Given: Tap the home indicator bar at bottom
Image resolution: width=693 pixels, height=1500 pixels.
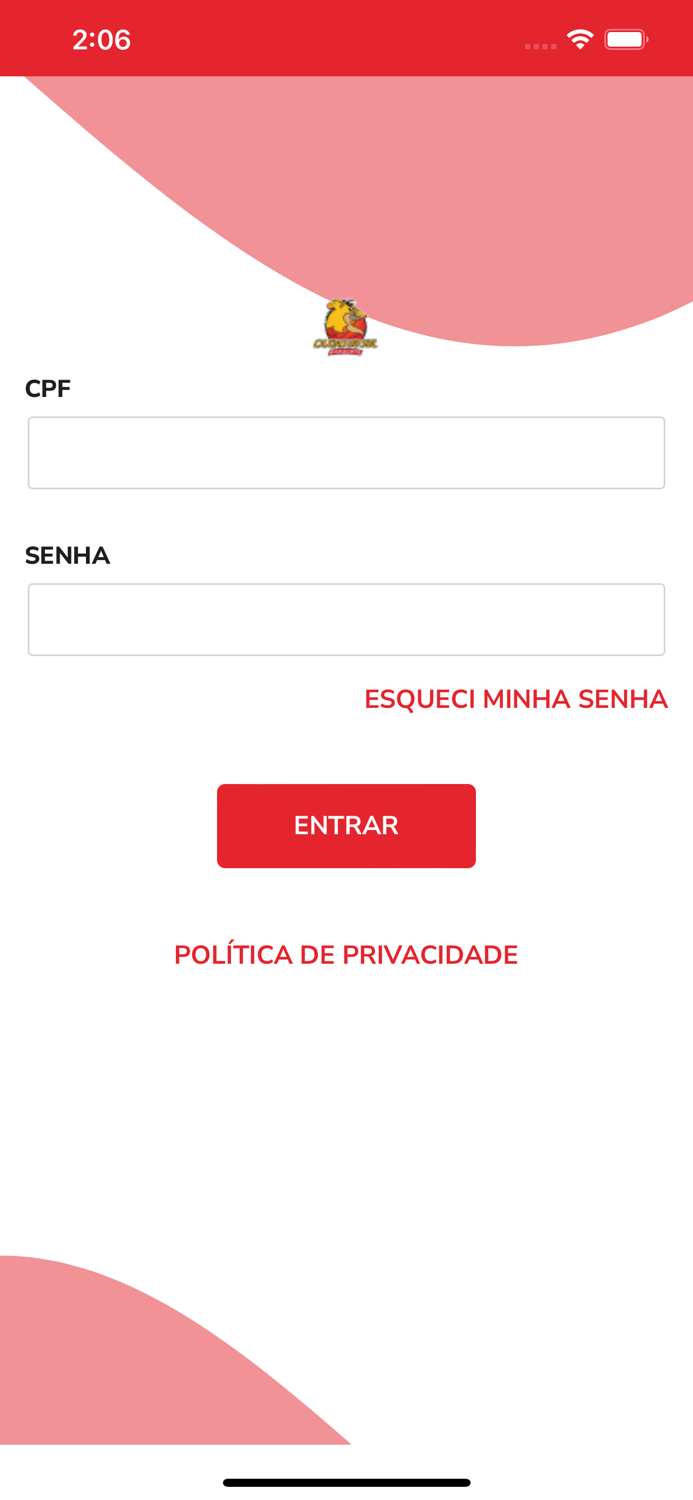Looking at the screenshot, I should 346,1481.
